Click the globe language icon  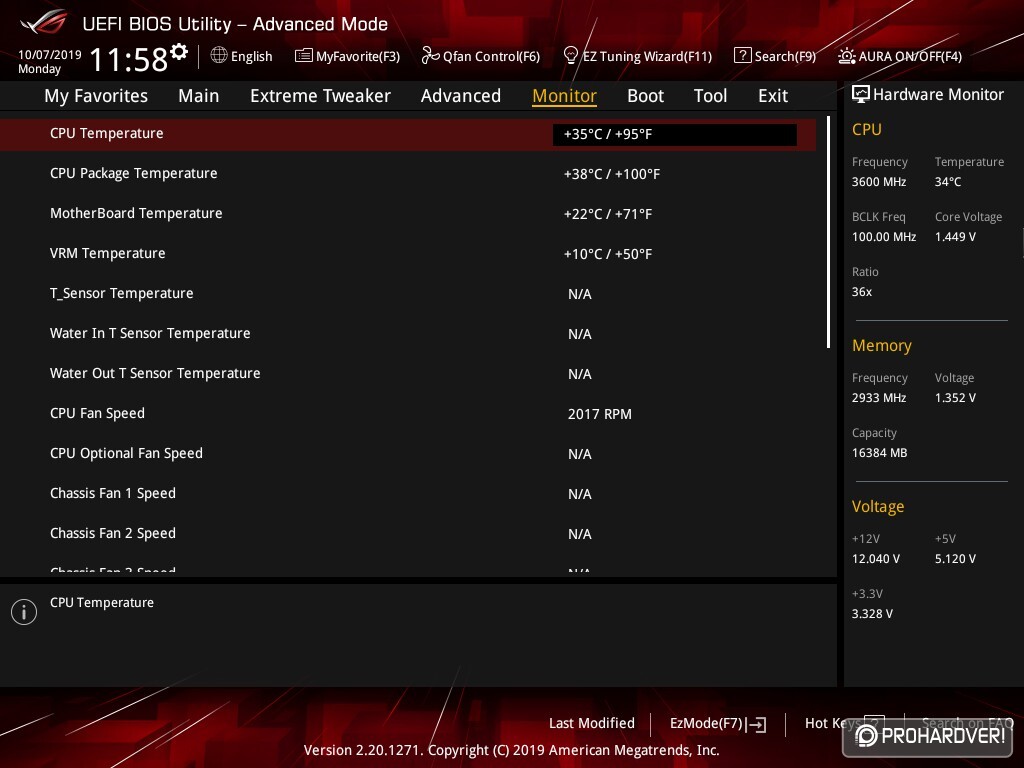click(x=219, y=56)
